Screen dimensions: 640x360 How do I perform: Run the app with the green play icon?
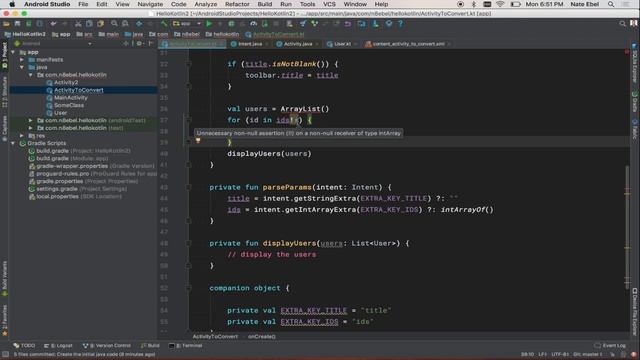(209, 24)
